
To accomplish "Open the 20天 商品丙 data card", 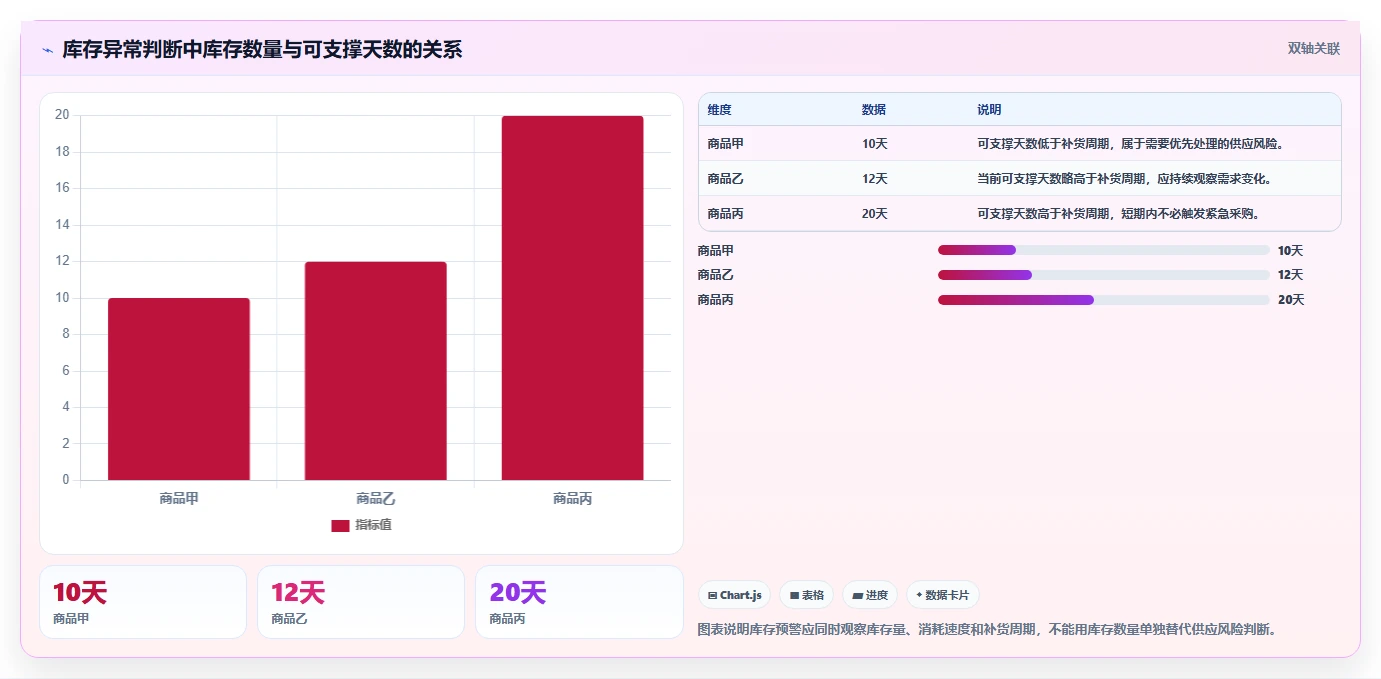I will 579,602.
